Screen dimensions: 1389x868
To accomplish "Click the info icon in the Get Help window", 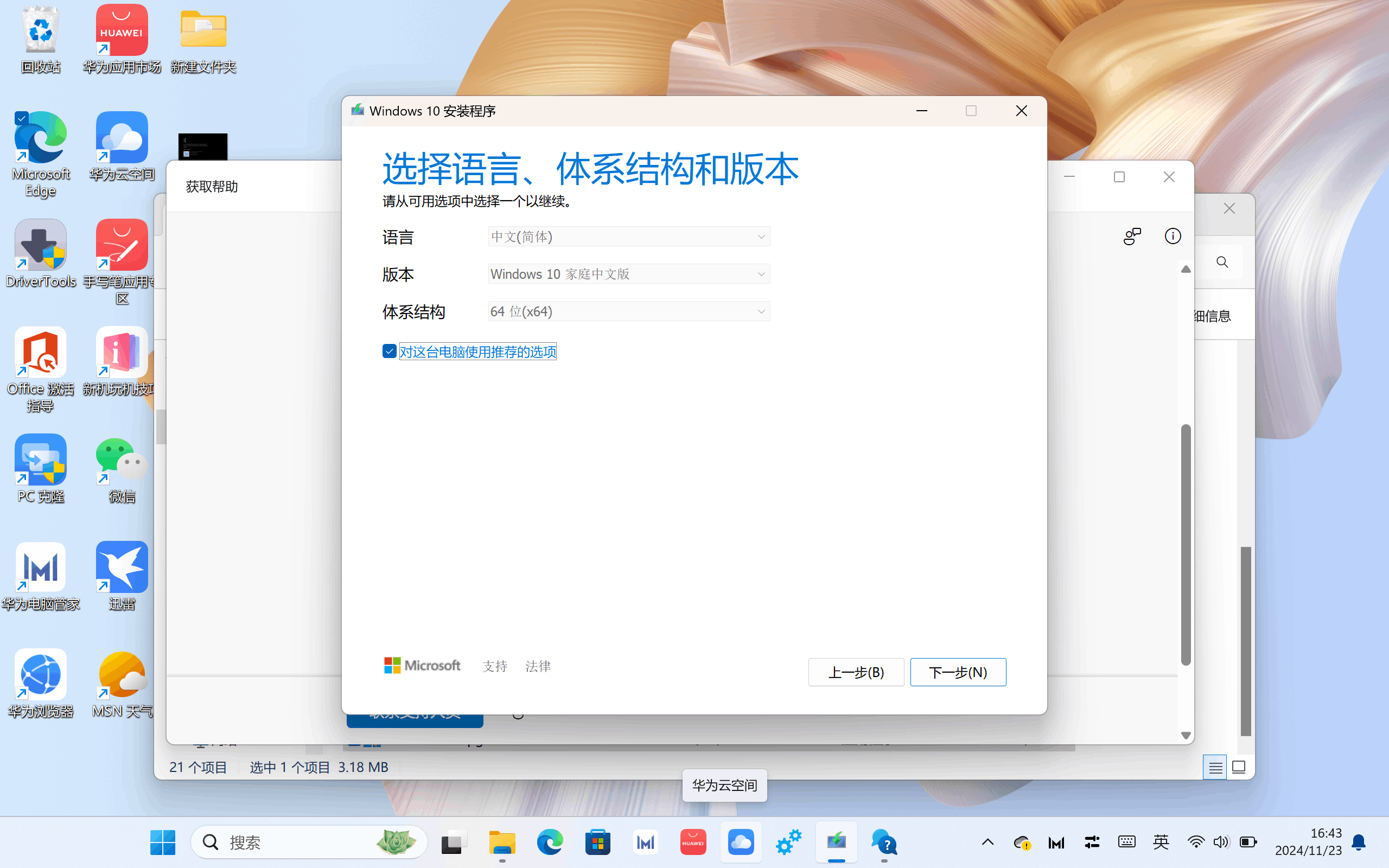I will tap(1173, 236).
